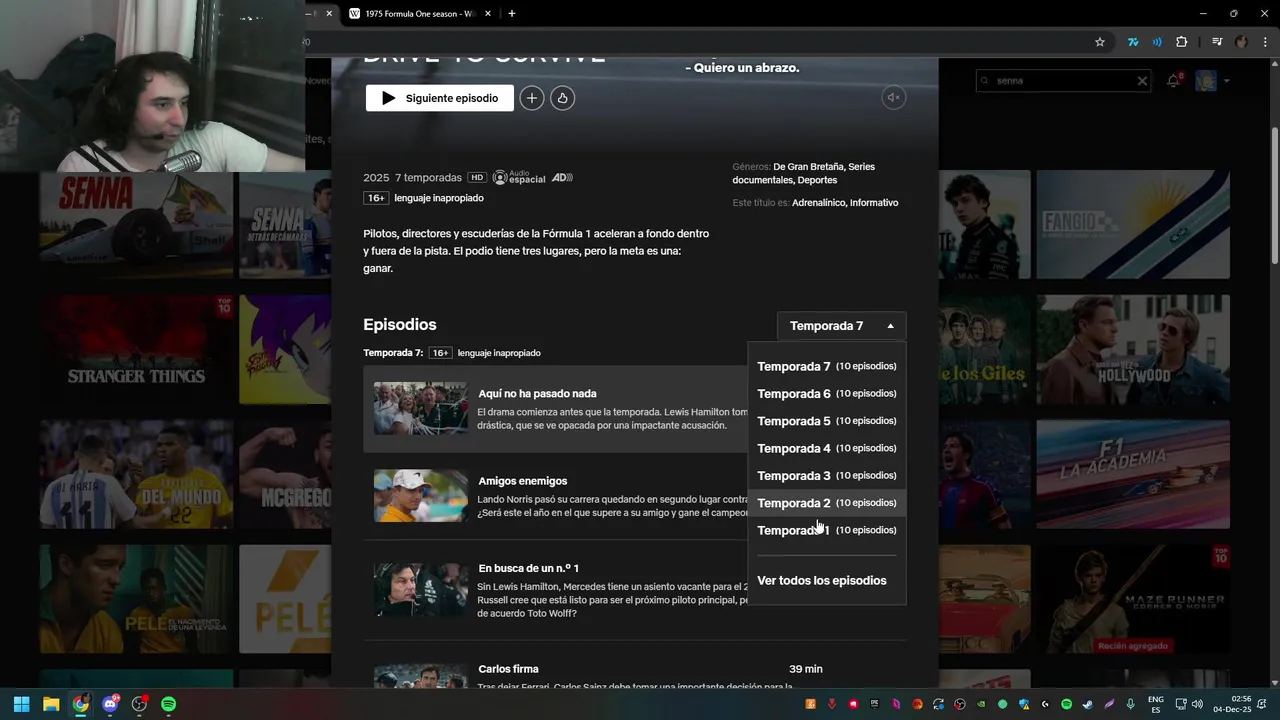Select Temporada 6 from the season list

click(x=827, y=394)
